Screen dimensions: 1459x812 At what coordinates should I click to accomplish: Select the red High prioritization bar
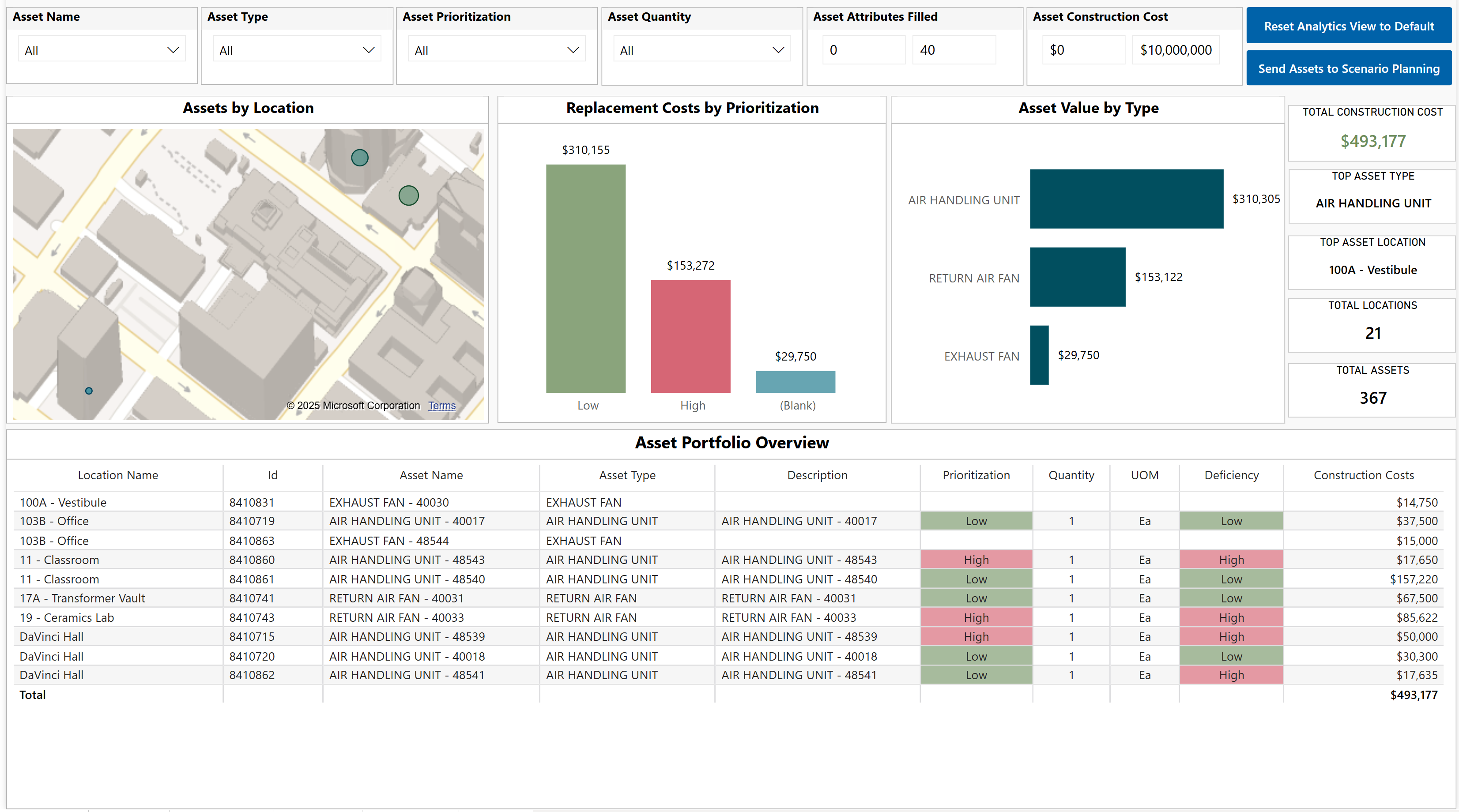click(x=690, y=336)
